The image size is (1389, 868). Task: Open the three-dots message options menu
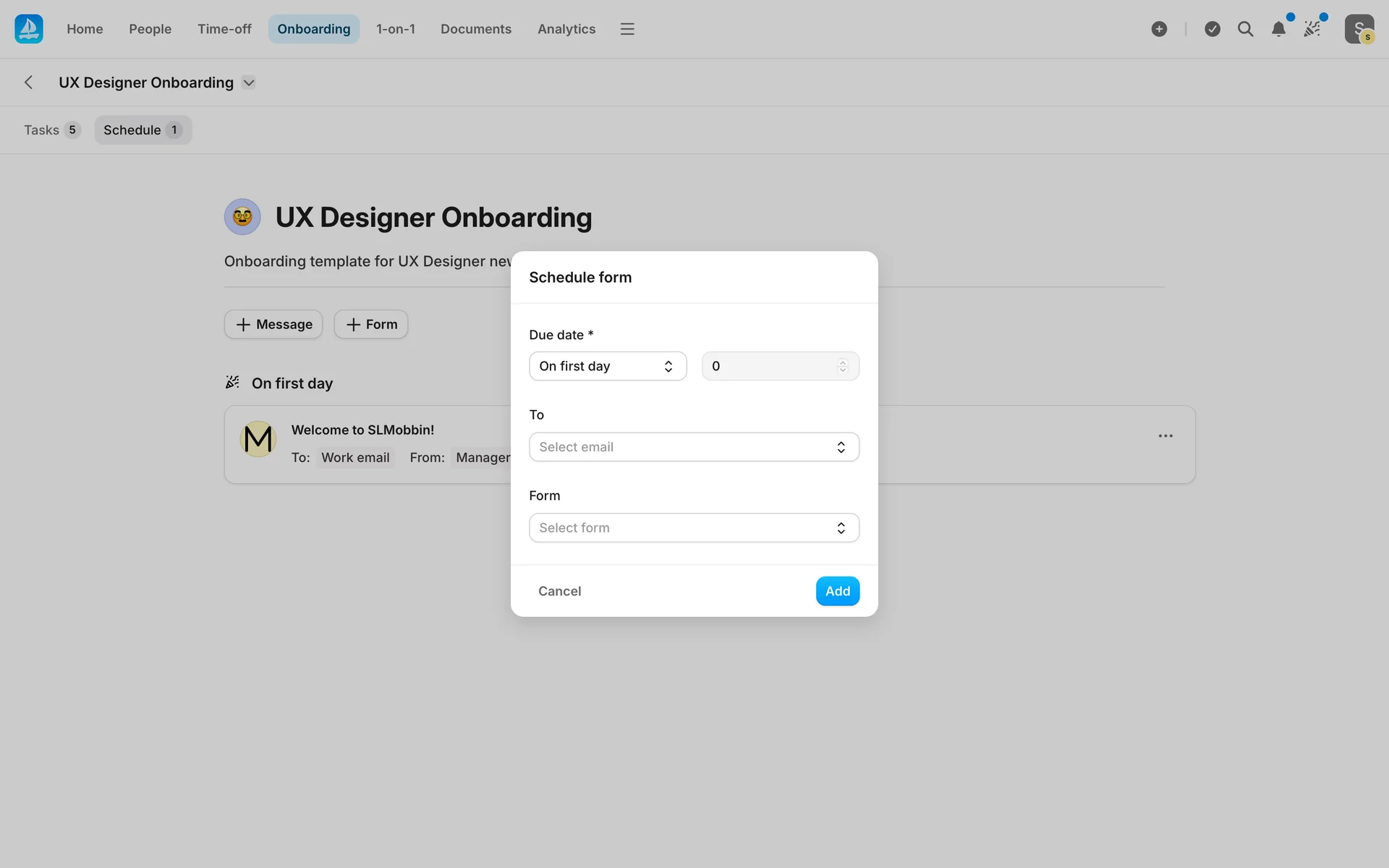click(1165, 436)
